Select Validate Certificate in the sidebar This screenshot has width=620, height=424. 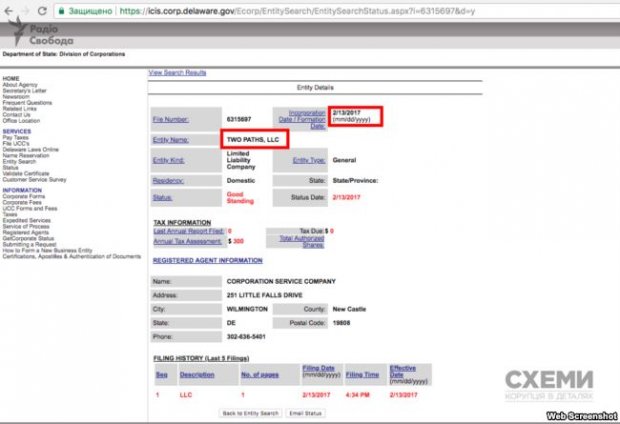click(27, 172)
